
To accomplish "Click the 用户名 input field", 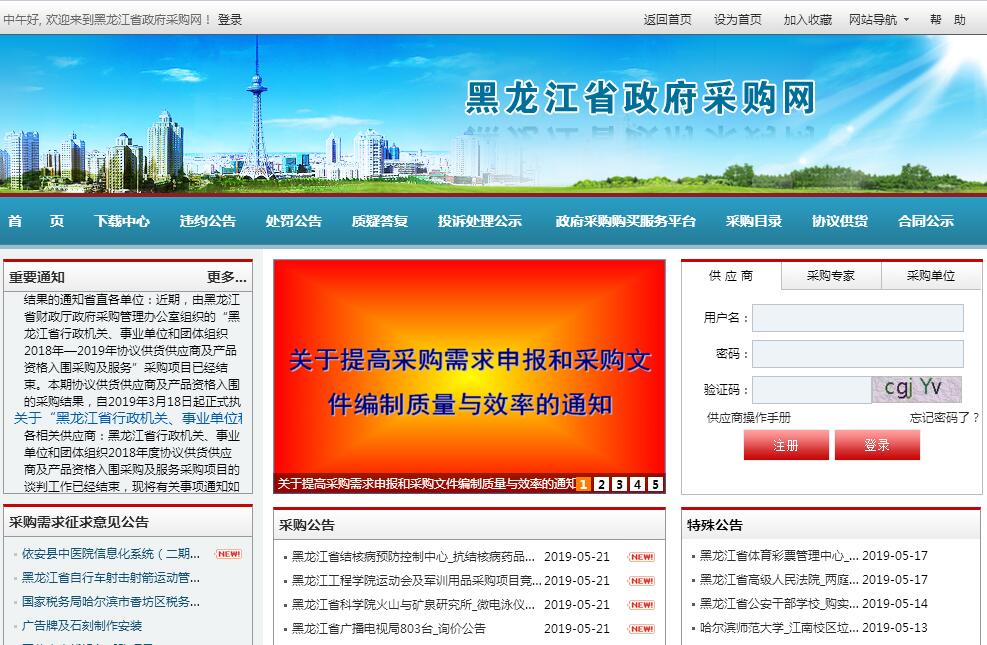I will 857,318.
